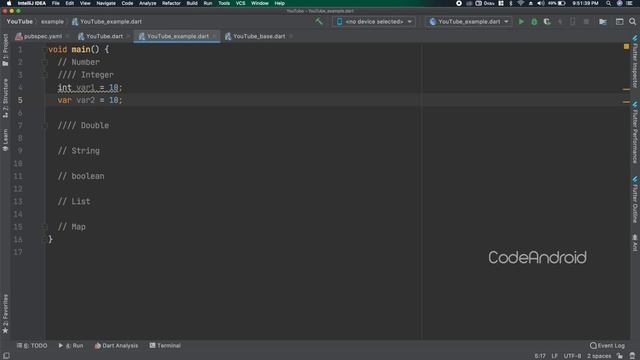Click the window layout icon beside search

pyautogui.click(x=619, y=21)
